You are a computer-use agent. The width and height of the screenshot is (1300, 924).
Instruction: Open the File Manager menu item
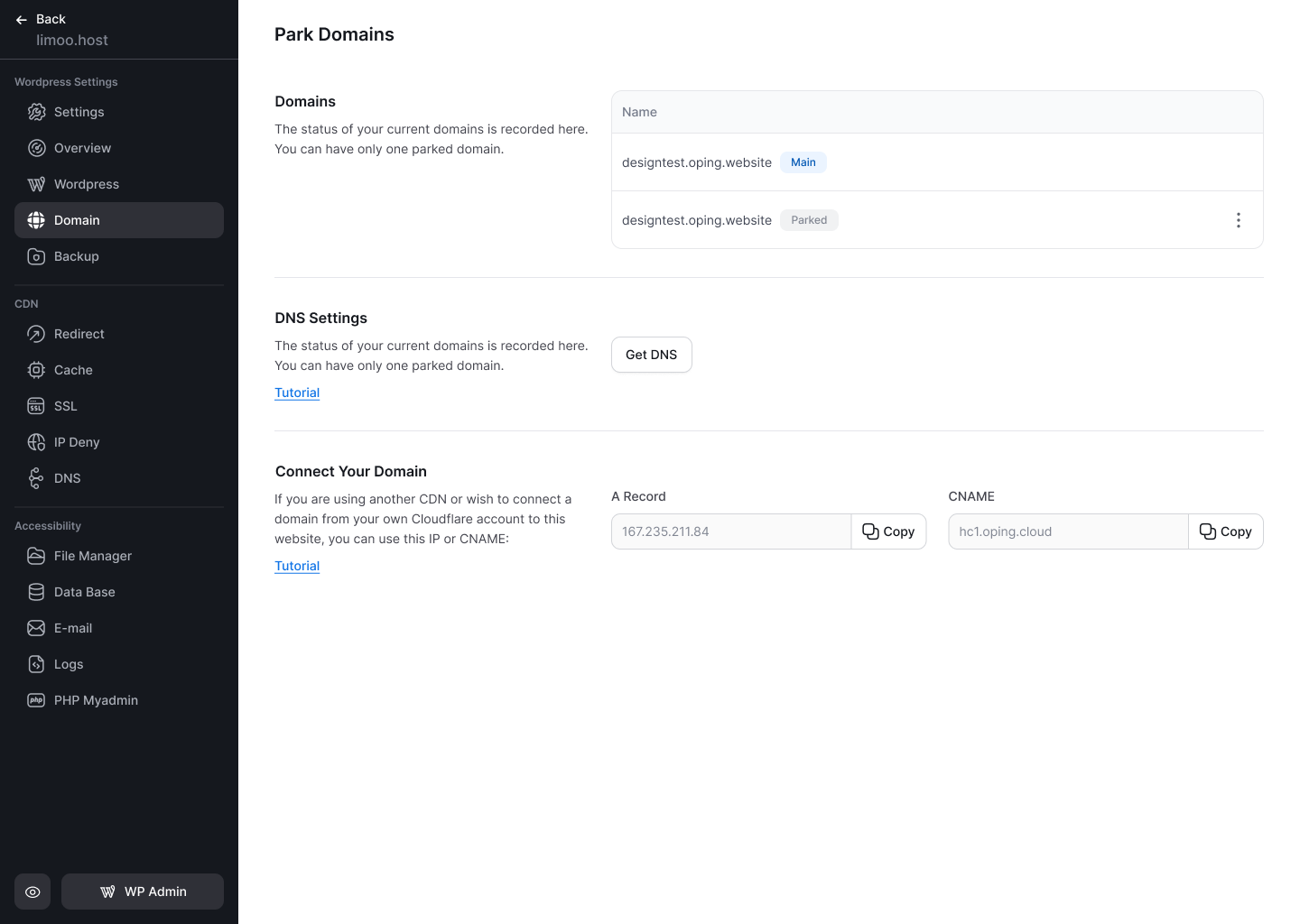click(119, 556)
